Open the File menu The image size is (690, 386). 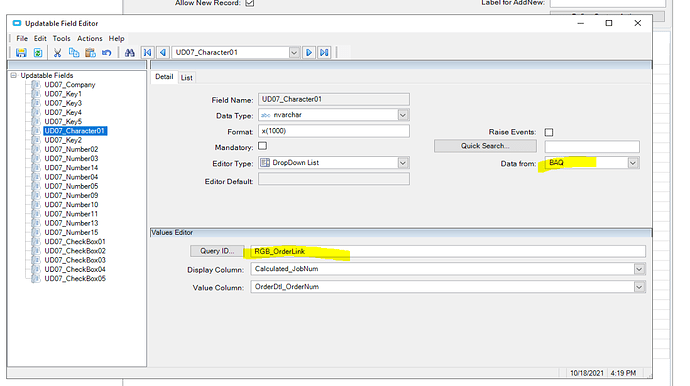(22, 38)
